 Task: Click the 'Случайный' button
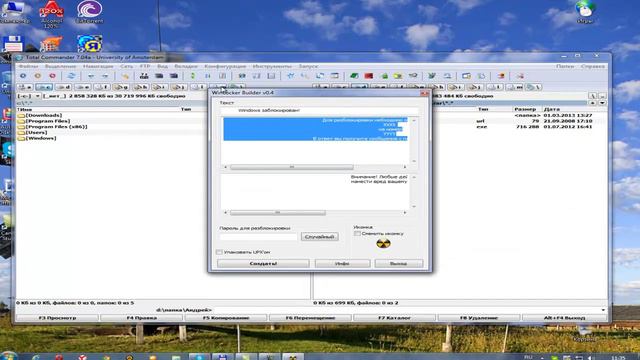(x=320, y=237)
